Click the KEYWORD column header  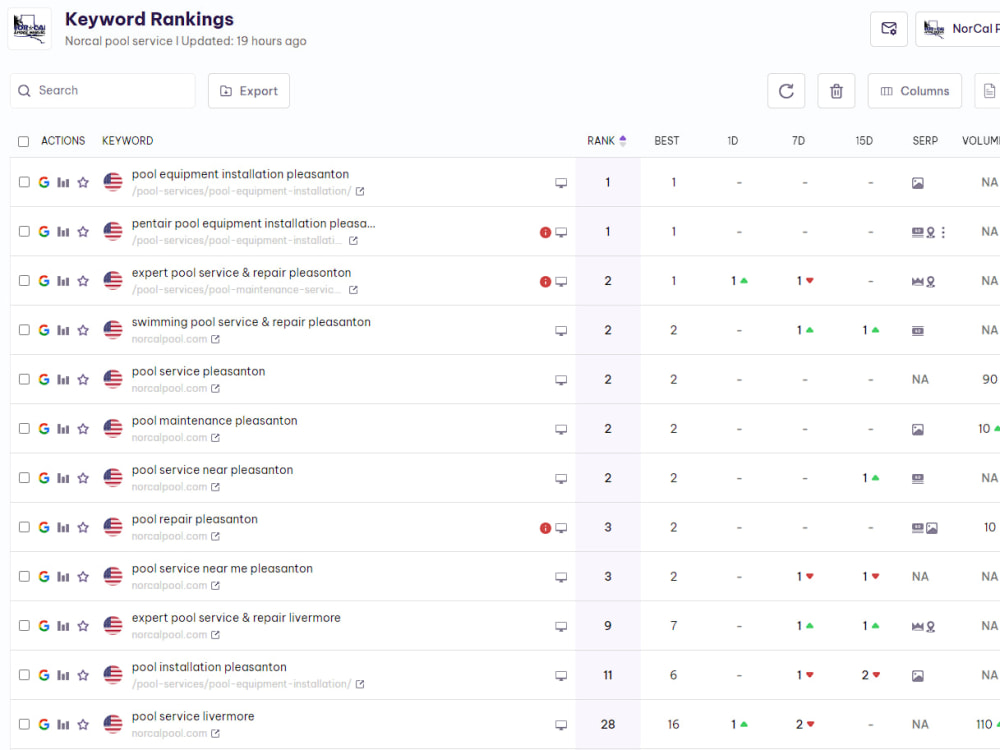(128, 141)
